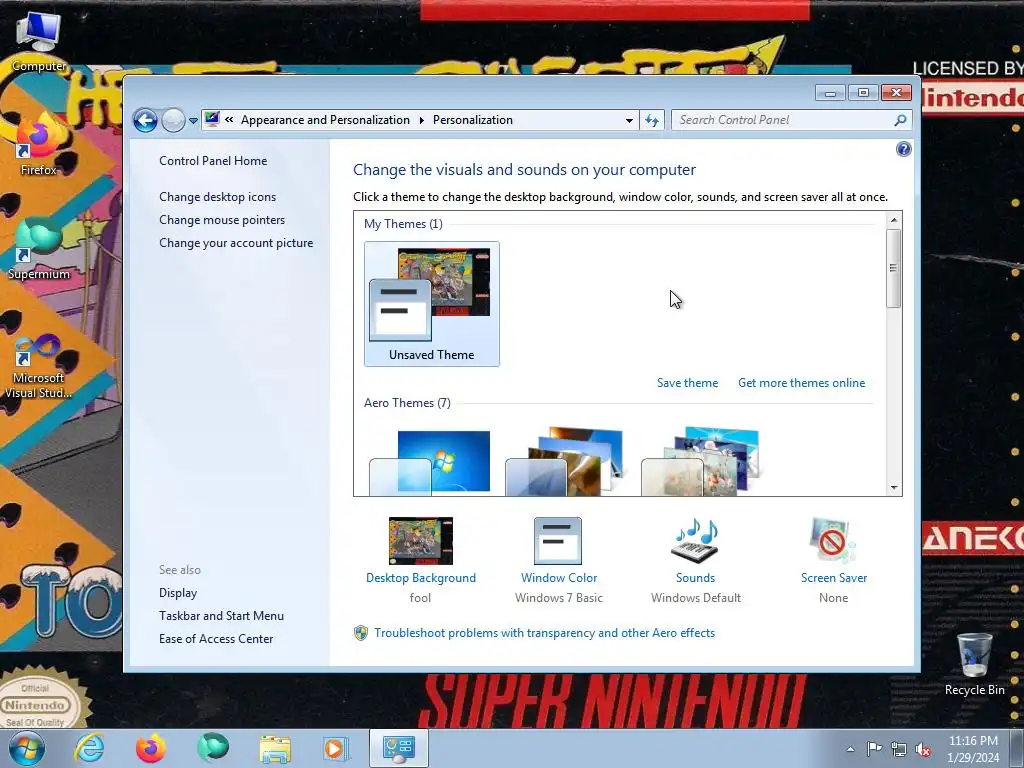
Task: Close the Personalization window
Action: point(896,93)
